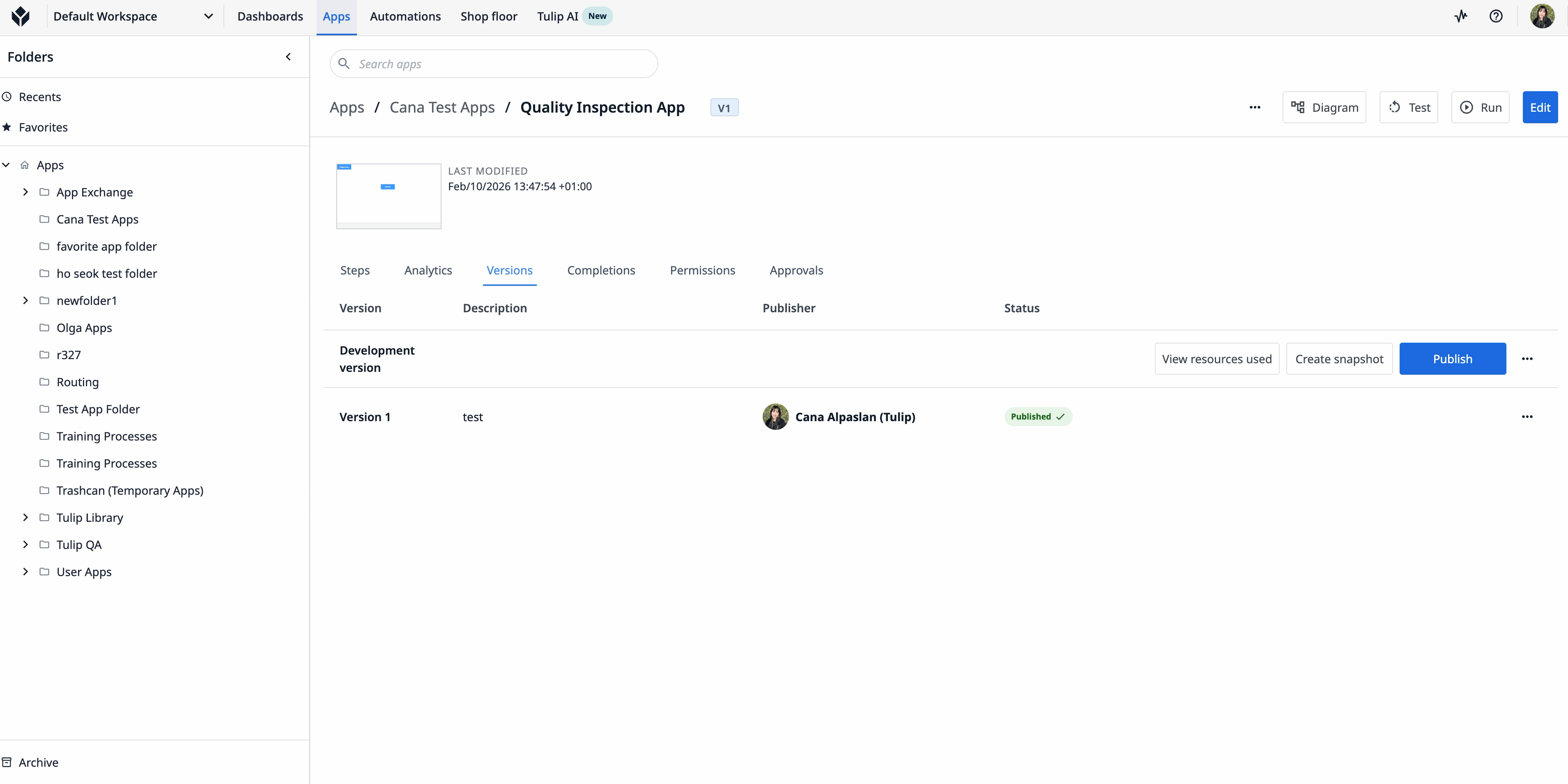
Task: Switch to the Permissions tab
Action: 702,270
